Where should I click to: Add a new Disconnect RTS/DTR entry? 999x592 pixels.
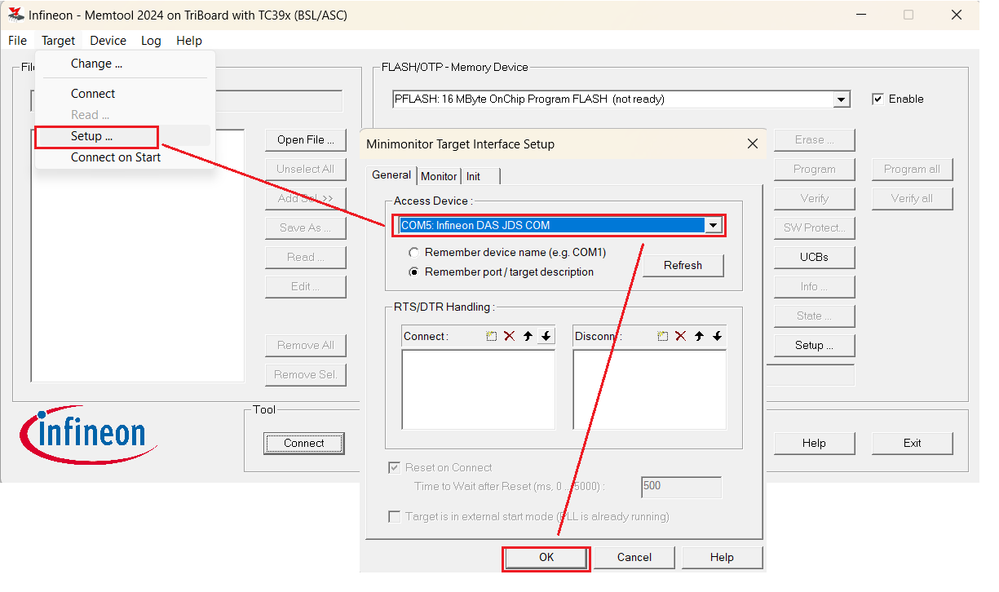[662, 337]
